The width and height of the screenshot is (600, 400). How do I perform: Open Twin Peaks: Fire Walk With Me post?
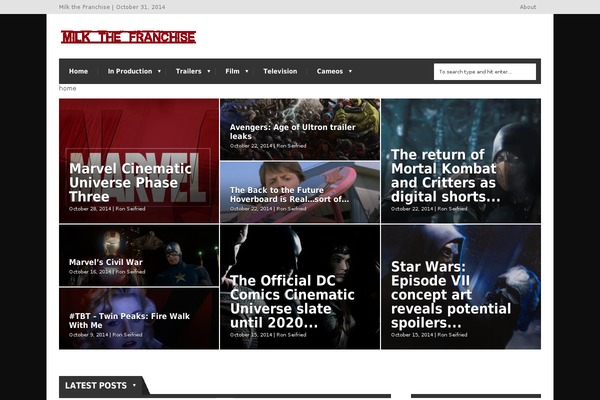pyautogui.click(x=129, y=320)
